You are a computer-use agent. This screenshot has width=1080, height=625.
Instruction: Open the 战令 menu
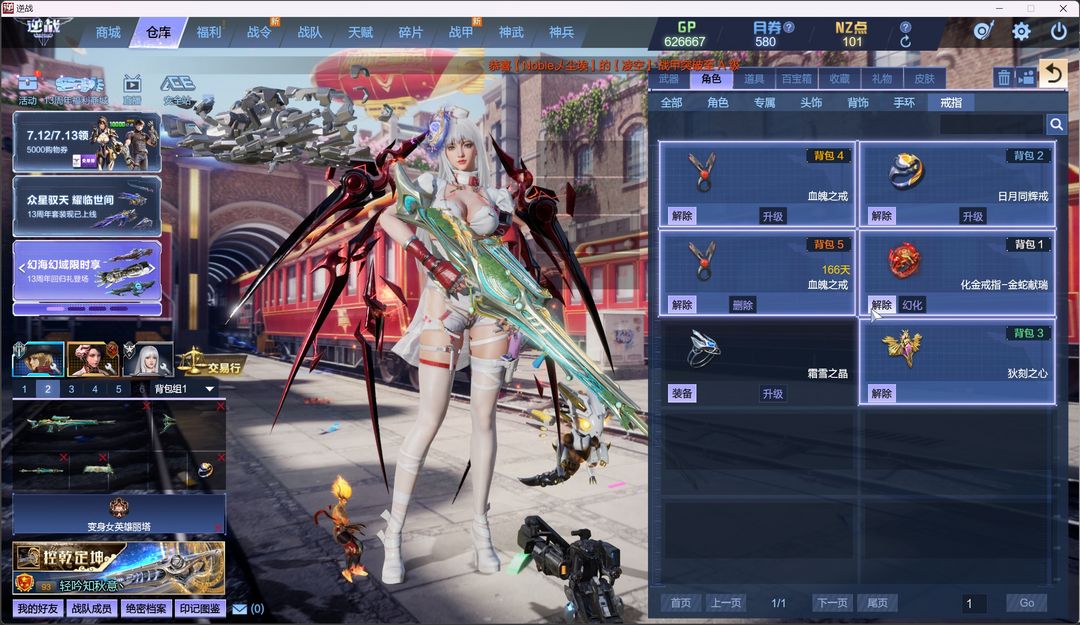[x=259, y=32]
